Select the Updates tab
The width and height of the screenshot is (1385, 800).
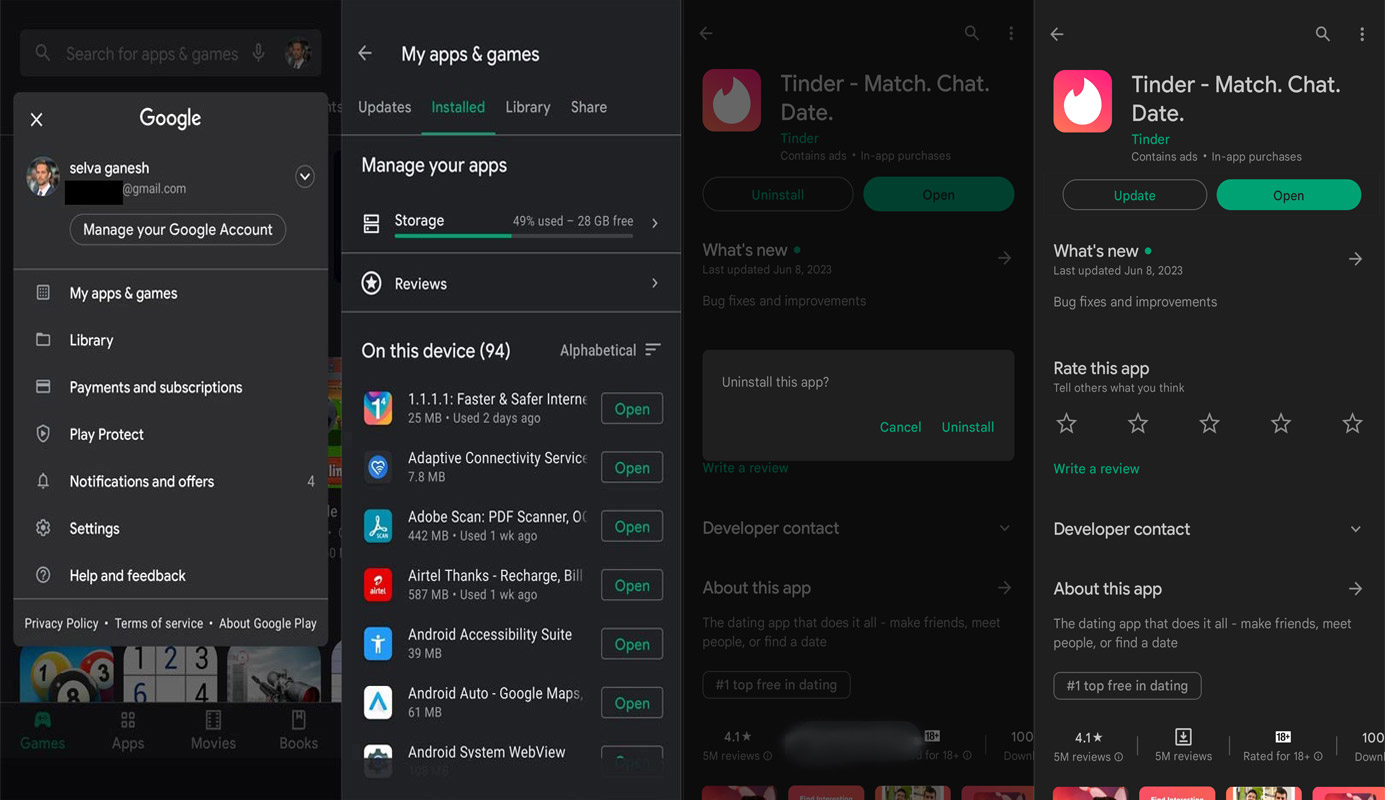(384, 107)
